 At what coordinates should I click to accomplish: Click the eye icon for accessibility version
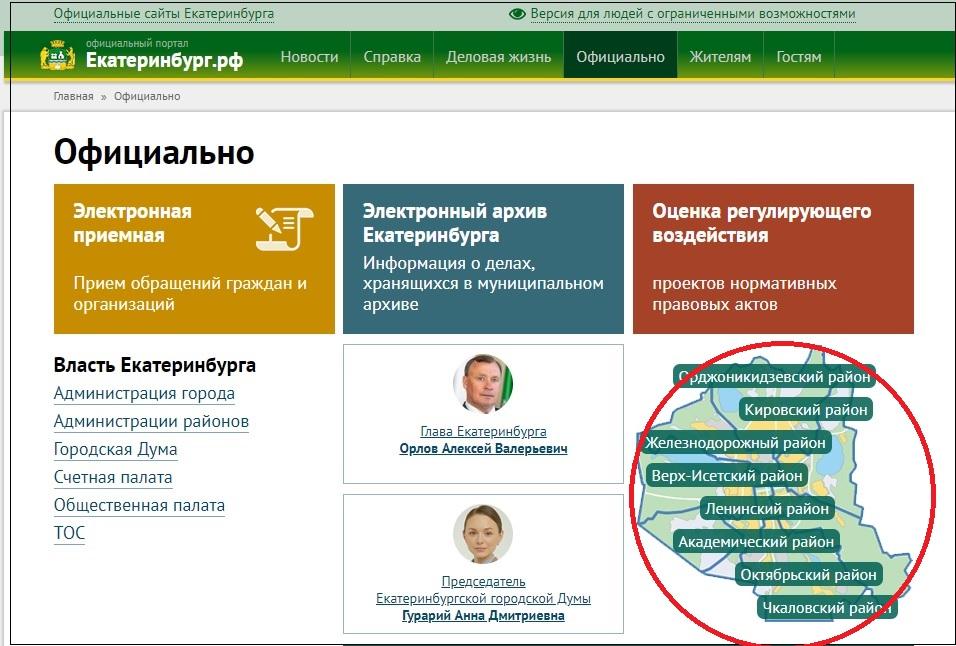pos(517,15)
